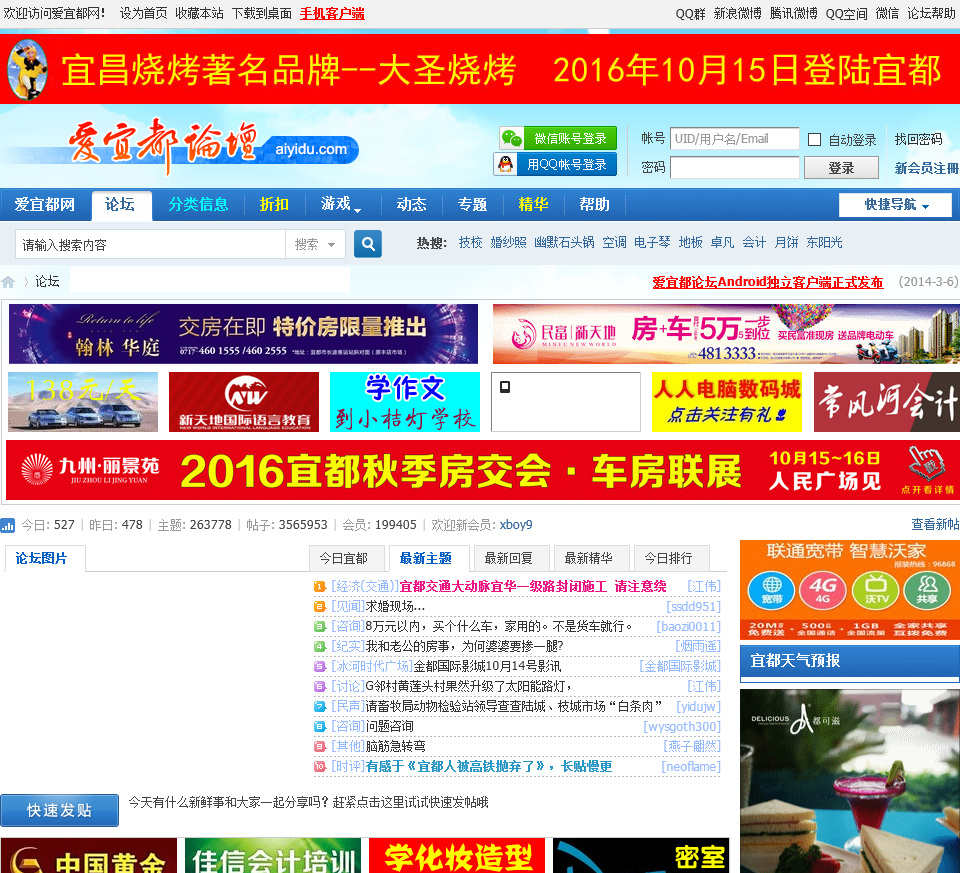The image size is (960, 873).
Task: Click the 爱宜都论坛 site logo
Action: 213,146
